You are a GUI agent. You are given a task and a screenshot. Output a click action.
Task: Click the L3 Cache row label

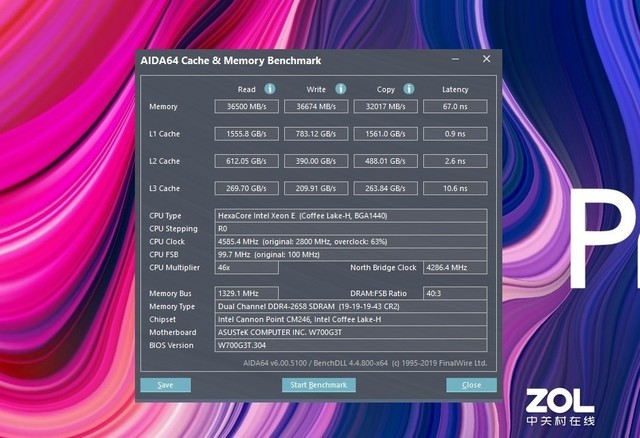(x=164, y=189)
